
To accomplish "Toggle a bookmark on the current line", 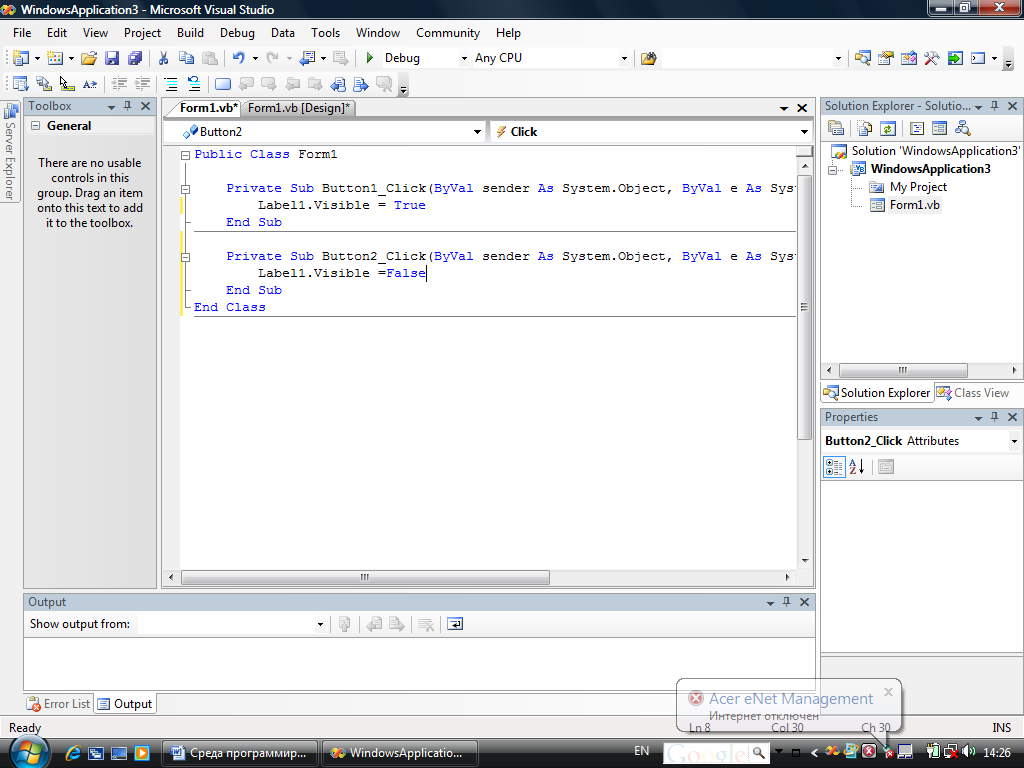I will [223, 84].
